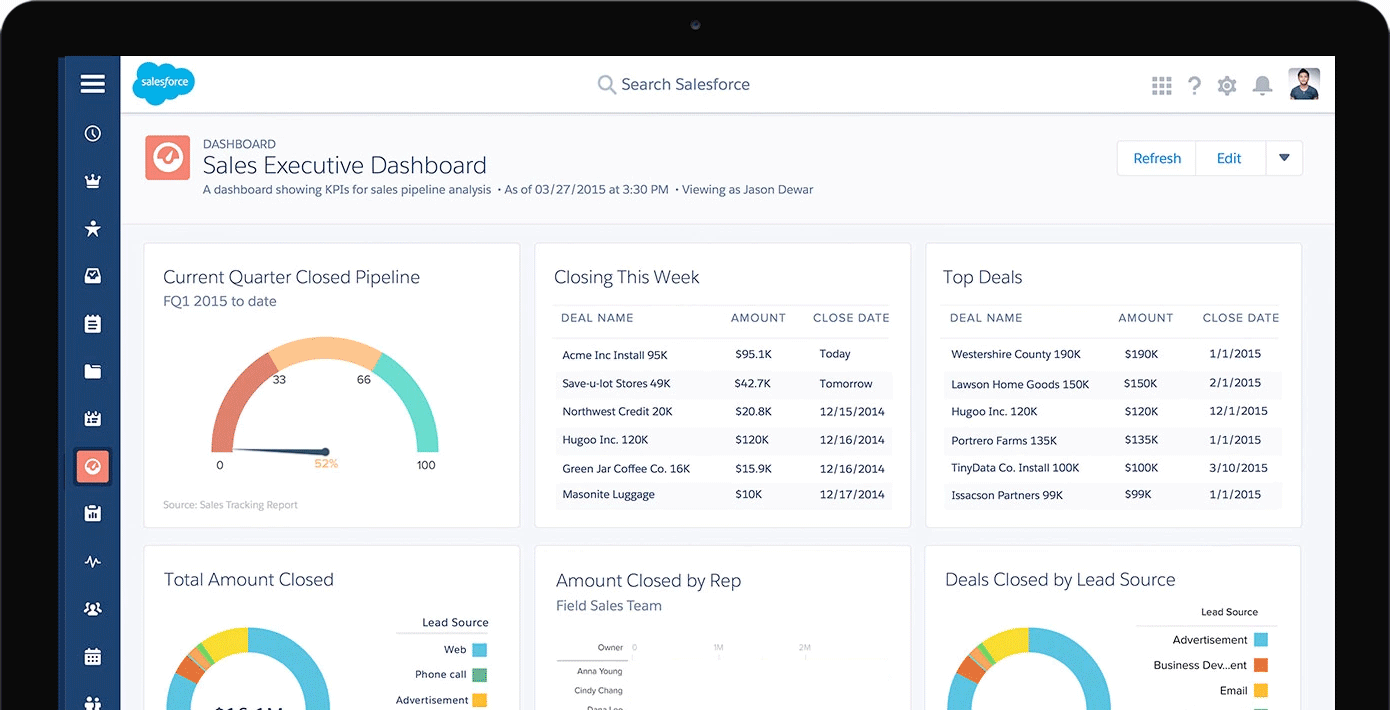The width and height of the screenshot is (1390, 710).
Task: Open the calendar sidebar icon
Action: [93, 657]
